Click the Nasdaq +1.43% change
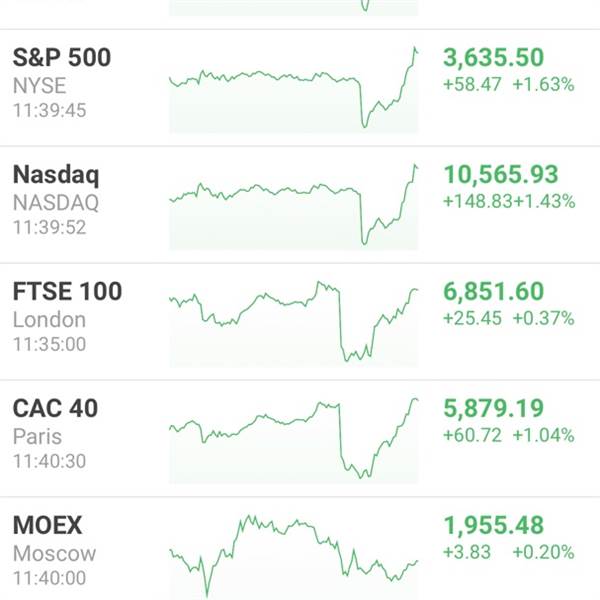 (544, 201)
